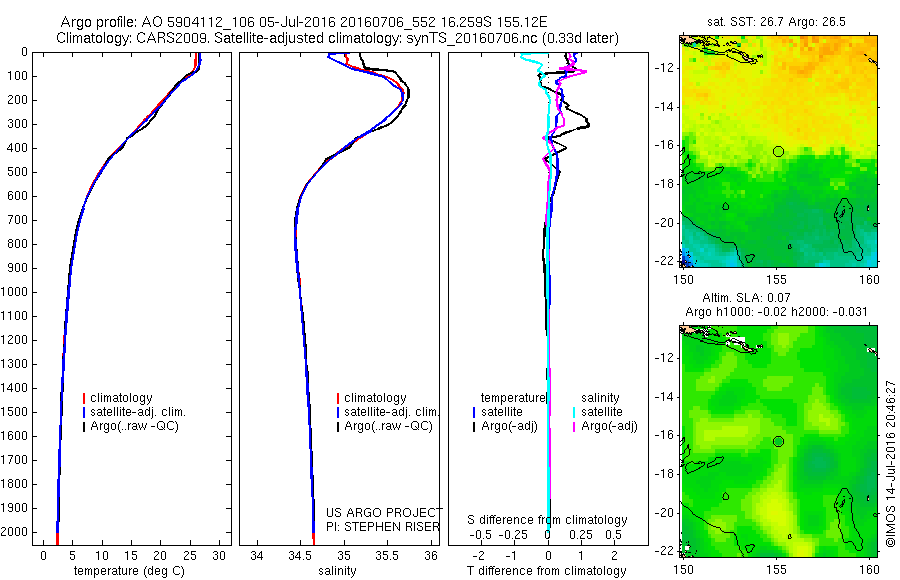The width and height of the screenshot is (900, 580).
Task: Click the Argo location circle on SST map
Action: [x=778, y=152]
